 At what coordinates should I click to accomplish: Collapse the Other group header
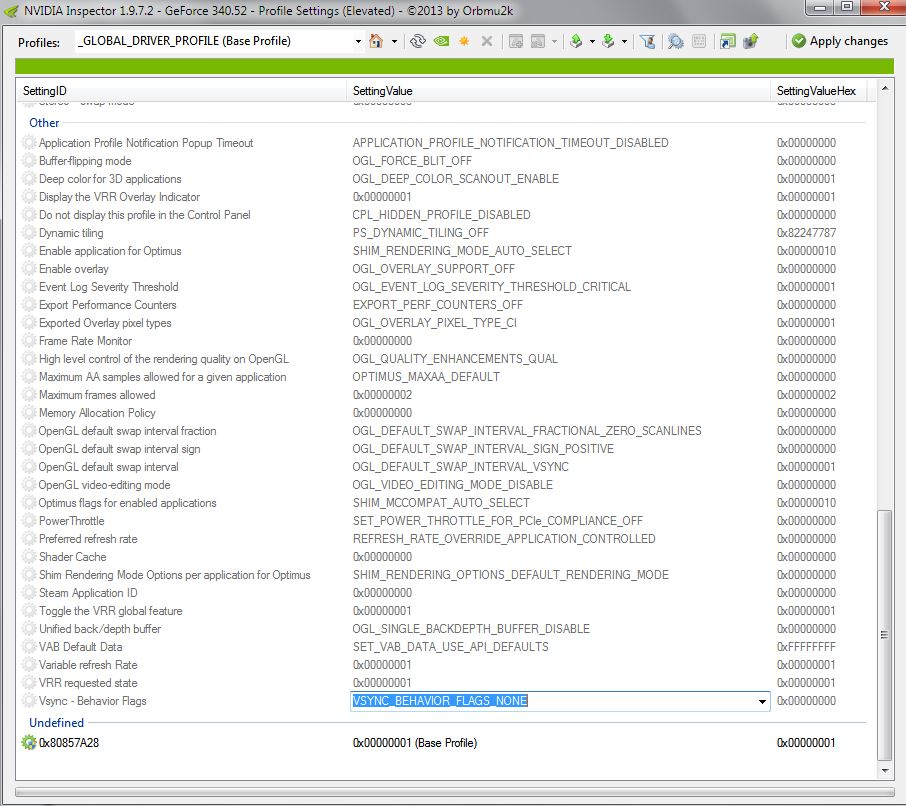point(44,122)
